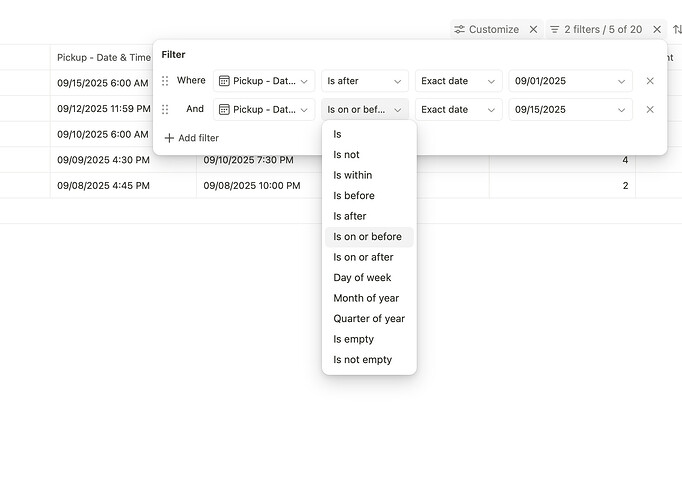Click the 2 filters / 5 of 20 button
The image size is (682, 500).
click(595, 30)
